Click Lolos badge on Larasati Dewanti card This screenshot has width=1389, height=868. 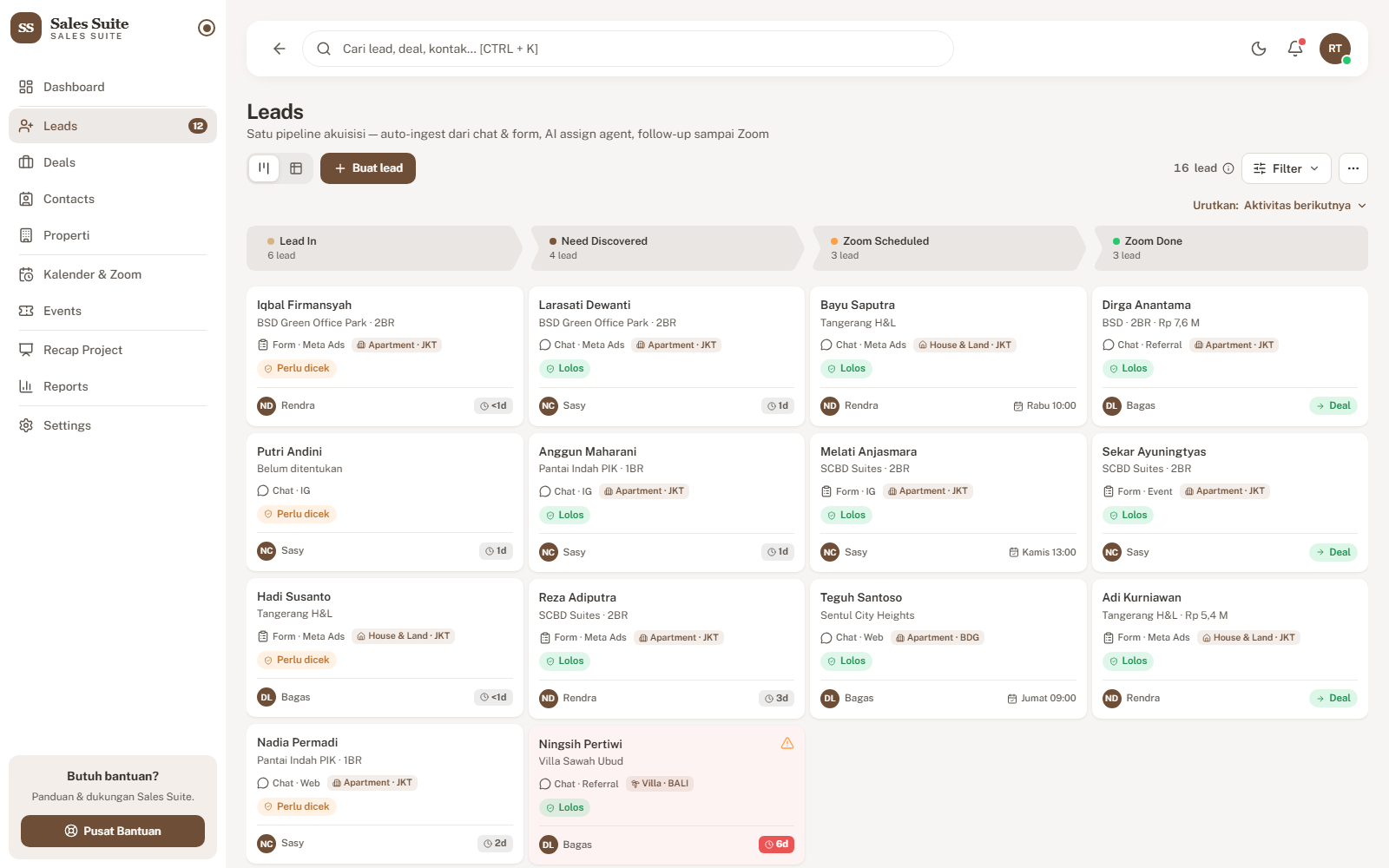(564, 368)
